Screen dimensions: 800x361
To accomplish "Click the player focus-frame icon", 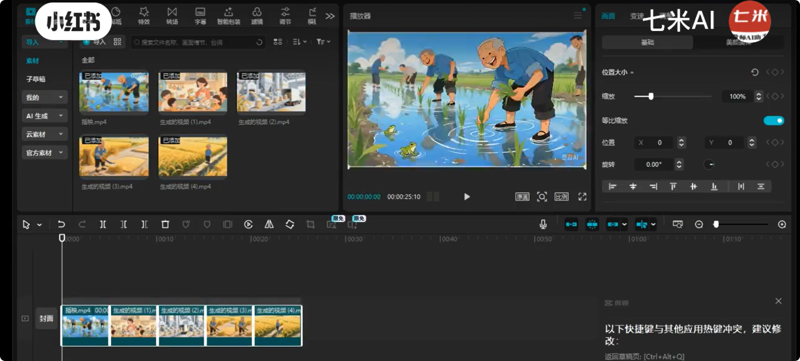I will (x=542, y=196).
